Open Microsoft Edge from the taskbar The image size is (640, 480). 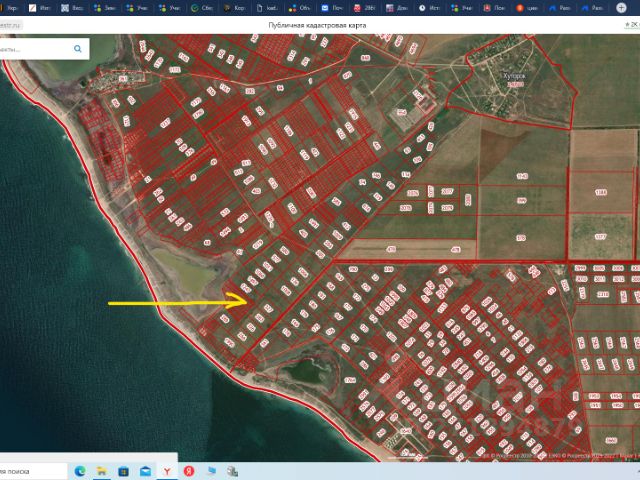(80, 471)
